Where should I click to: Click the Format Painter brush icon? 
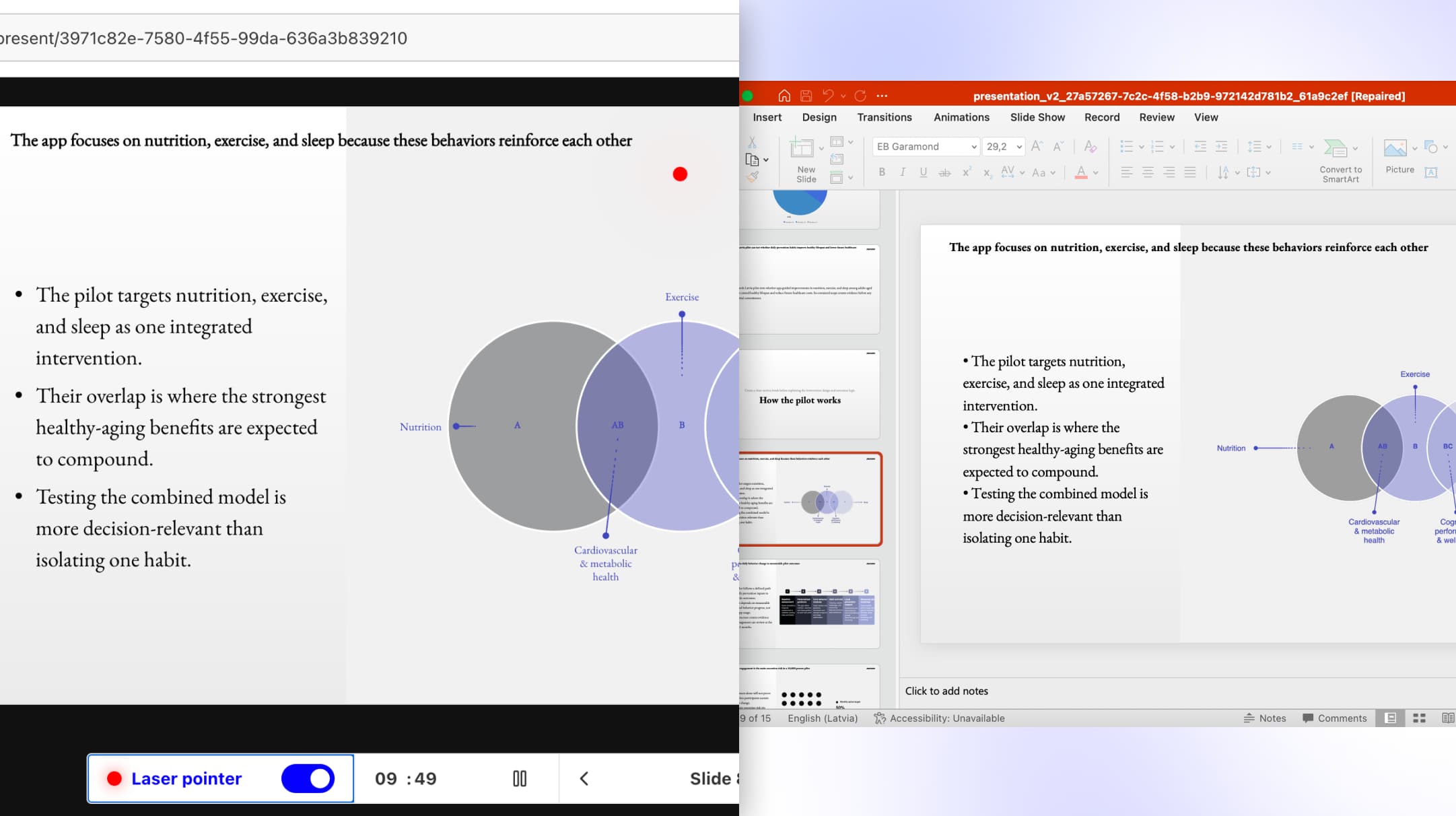pyautogui.click(x=753, y=177)
